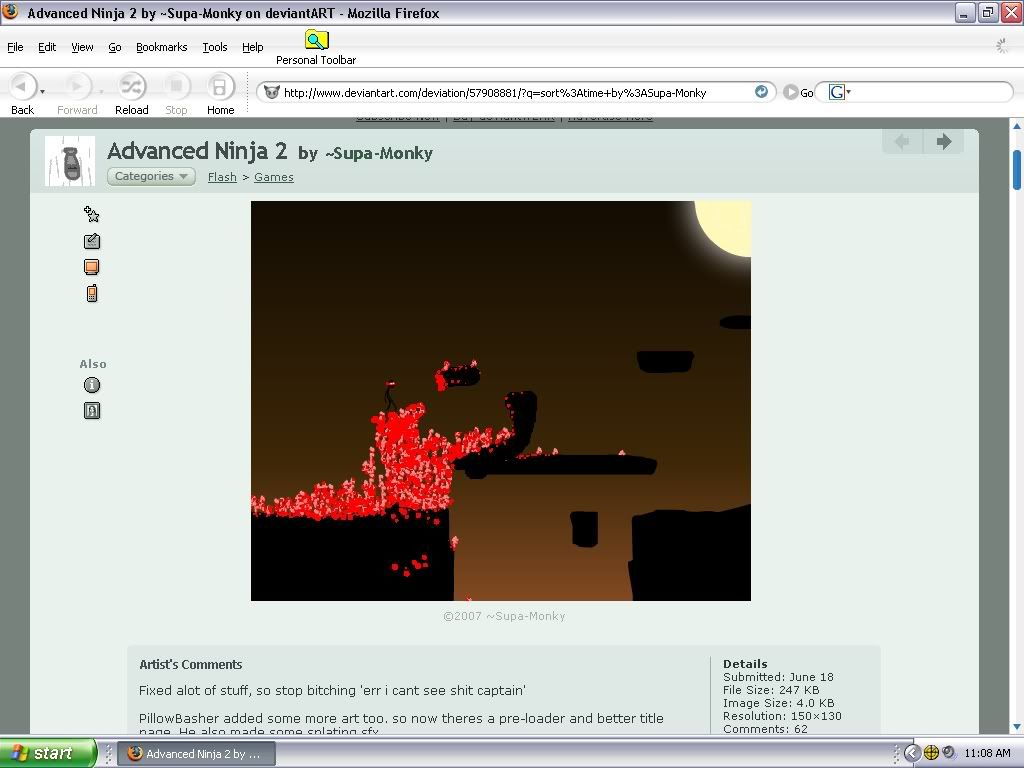The height and width of the screenshot is (768, 1024).
Task: Click the Submitted: June 18 detail
Action: [778, 677]
